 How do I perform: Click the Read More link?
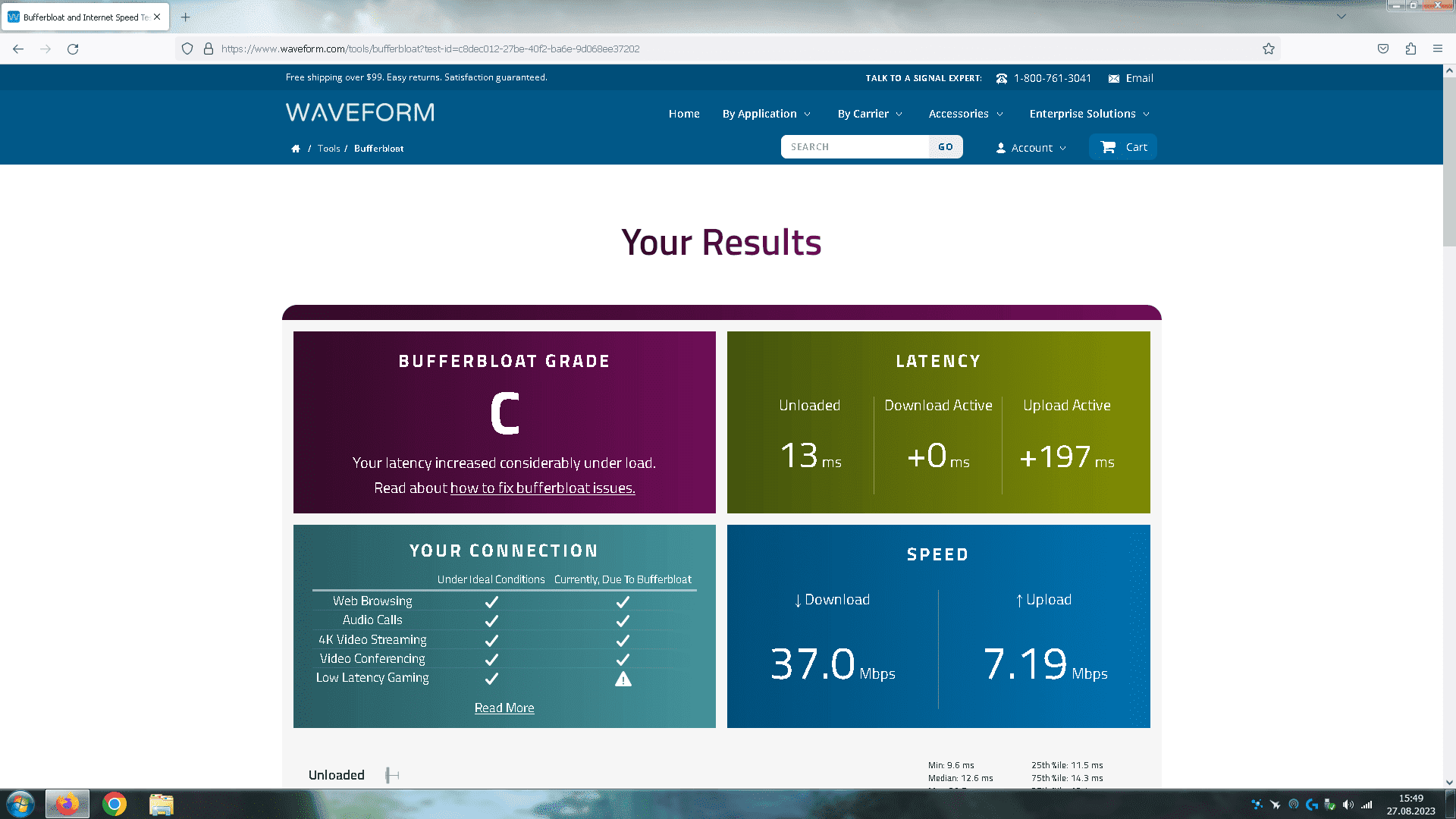[504, 708]
